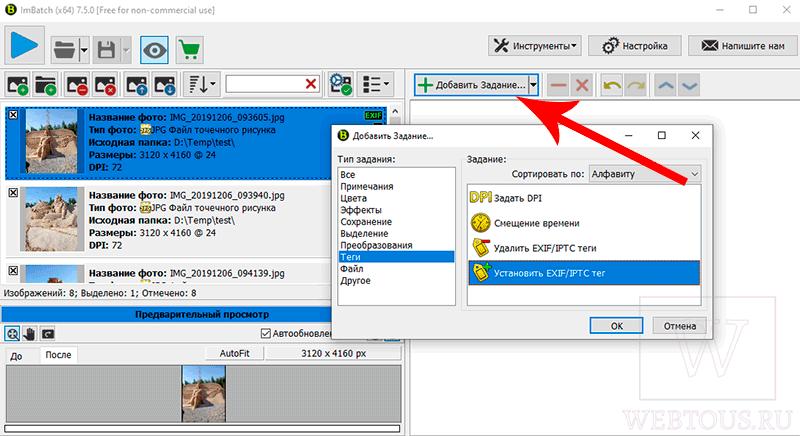
Task: Expand arrow next to Добавить Задание
Action: [x=533, y=85]
